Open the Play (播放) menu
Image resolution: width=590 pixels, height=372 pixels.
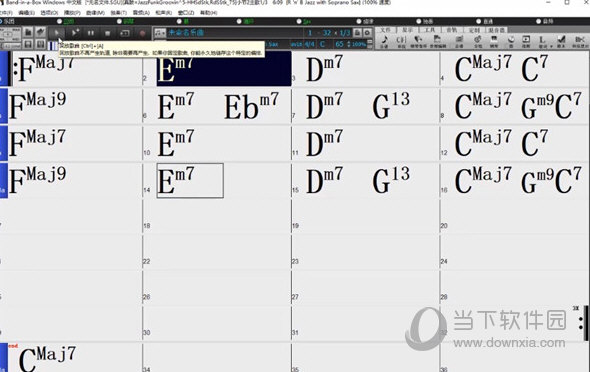tap(72, 13)
